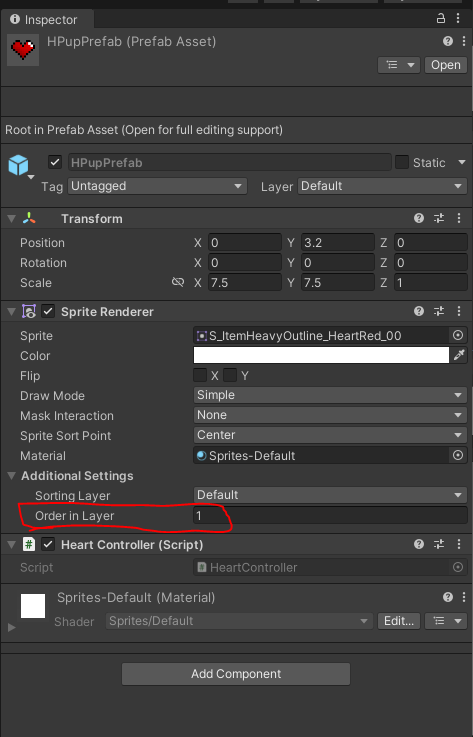Click the Order in Layer field
The image size is (473, 737).
point(330,516)
